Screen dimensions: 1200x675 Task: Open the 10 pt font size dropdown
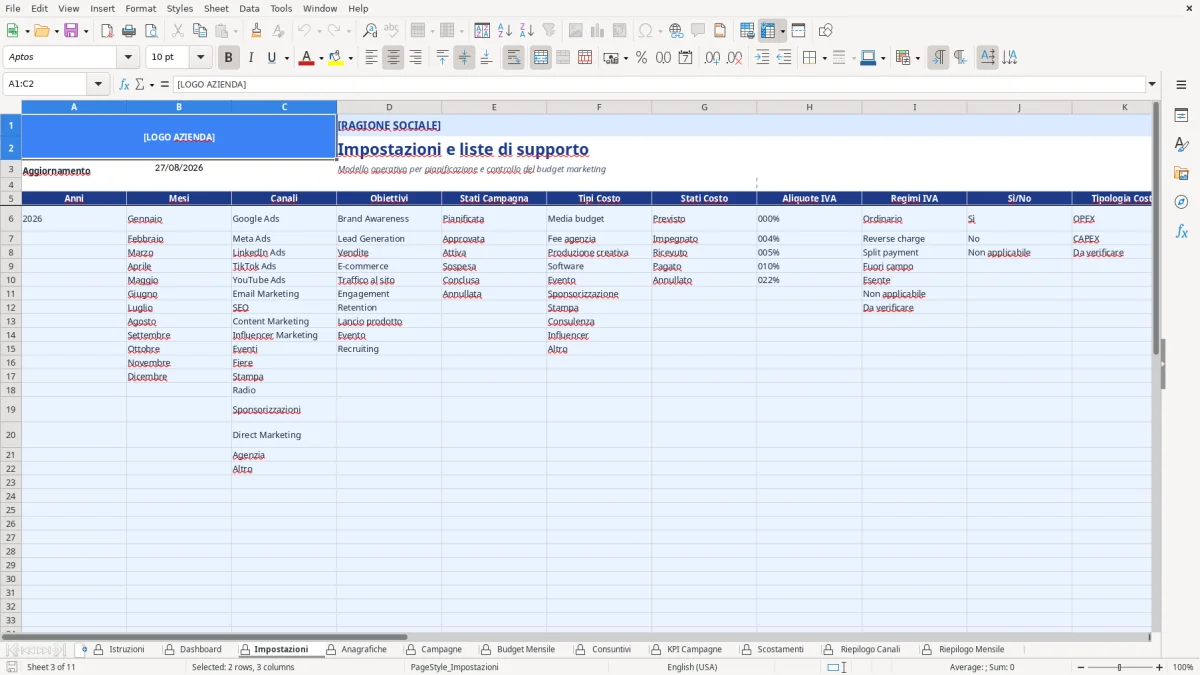coord(200,58)
